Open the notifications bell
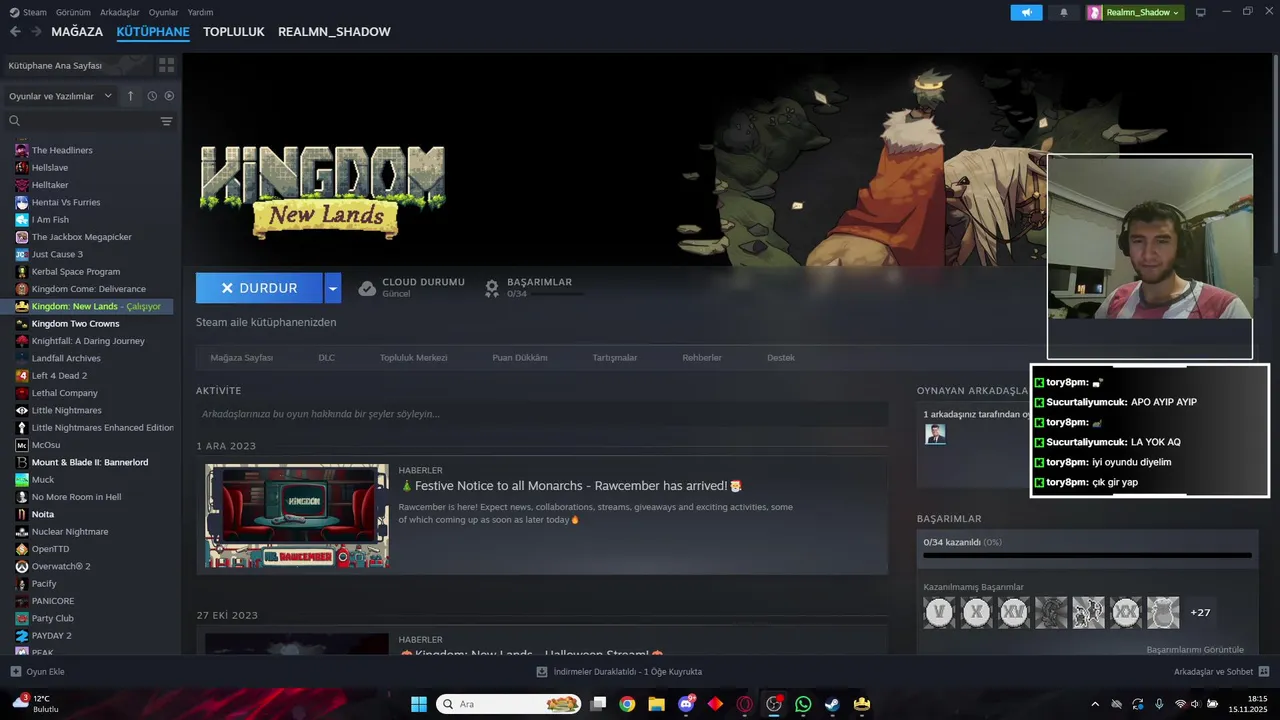This screenshot has width=1280, height=720. [1063, 12]
